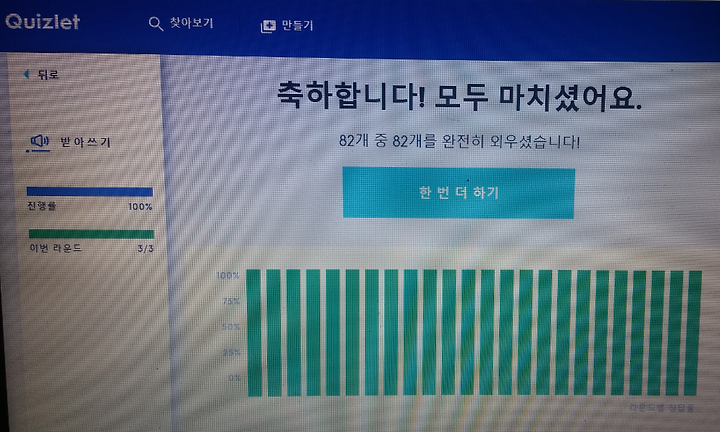This screenshot has height=432, width=720.
Task: Select the 받아쓰기 mode label
Action: (x=85, y=142)
